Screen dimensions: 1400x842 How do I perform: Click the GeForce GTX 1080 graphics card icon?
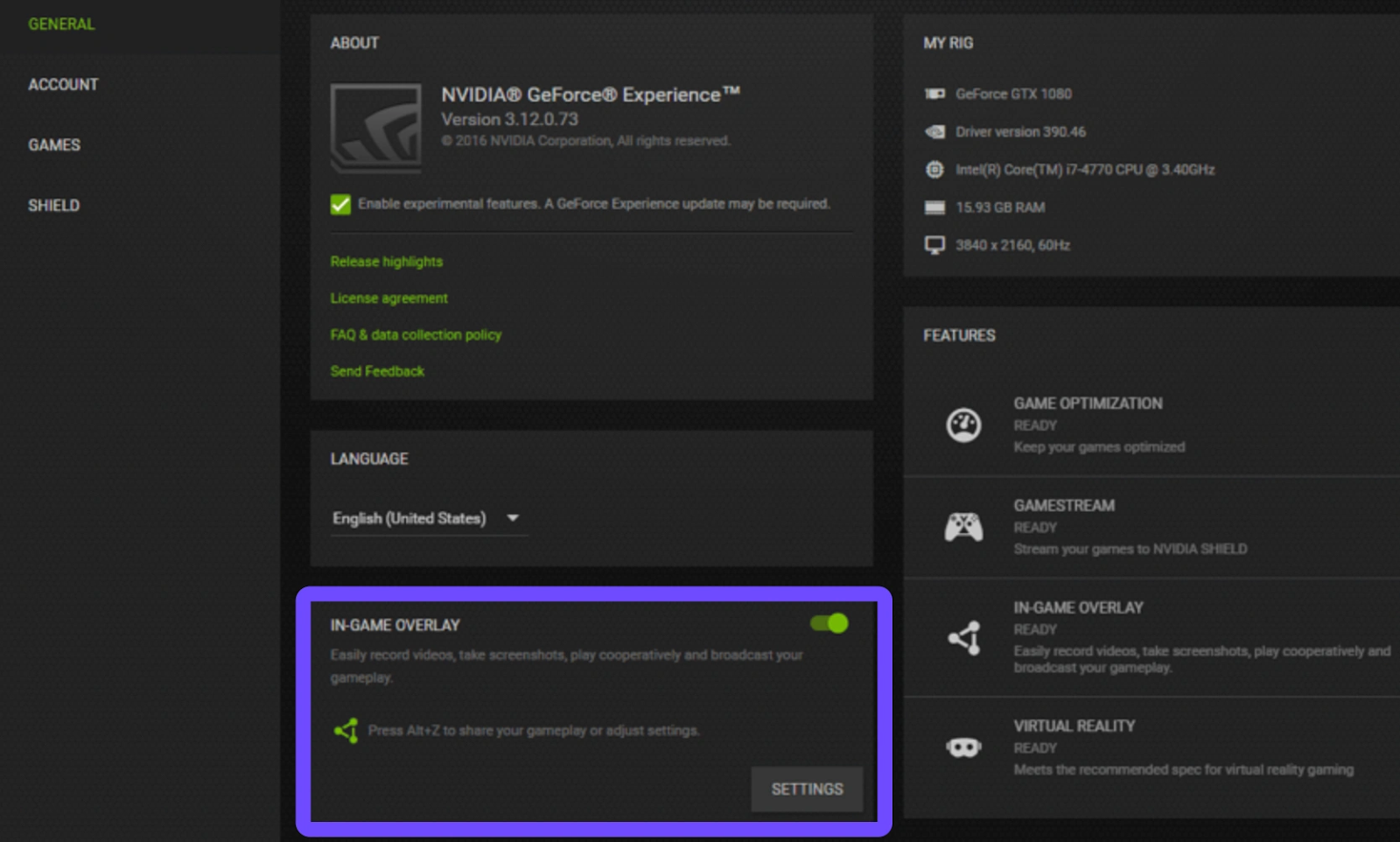tap(934, 94)
